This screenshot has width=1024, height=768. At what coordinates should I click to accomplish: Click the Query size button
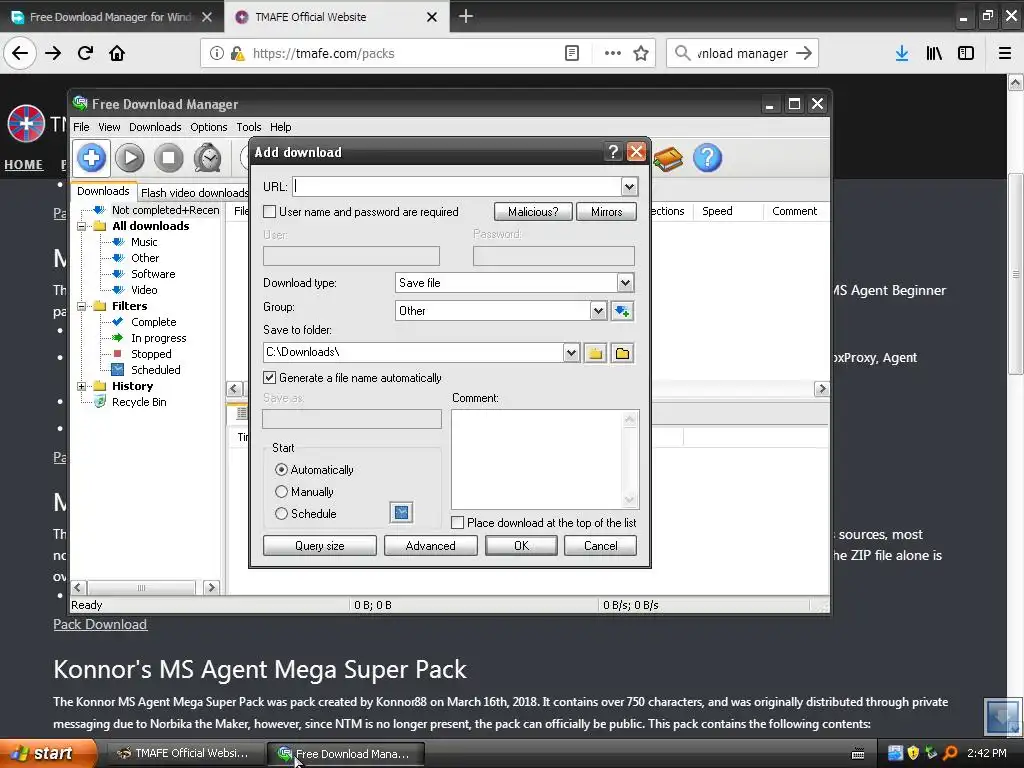coord(319,545)
